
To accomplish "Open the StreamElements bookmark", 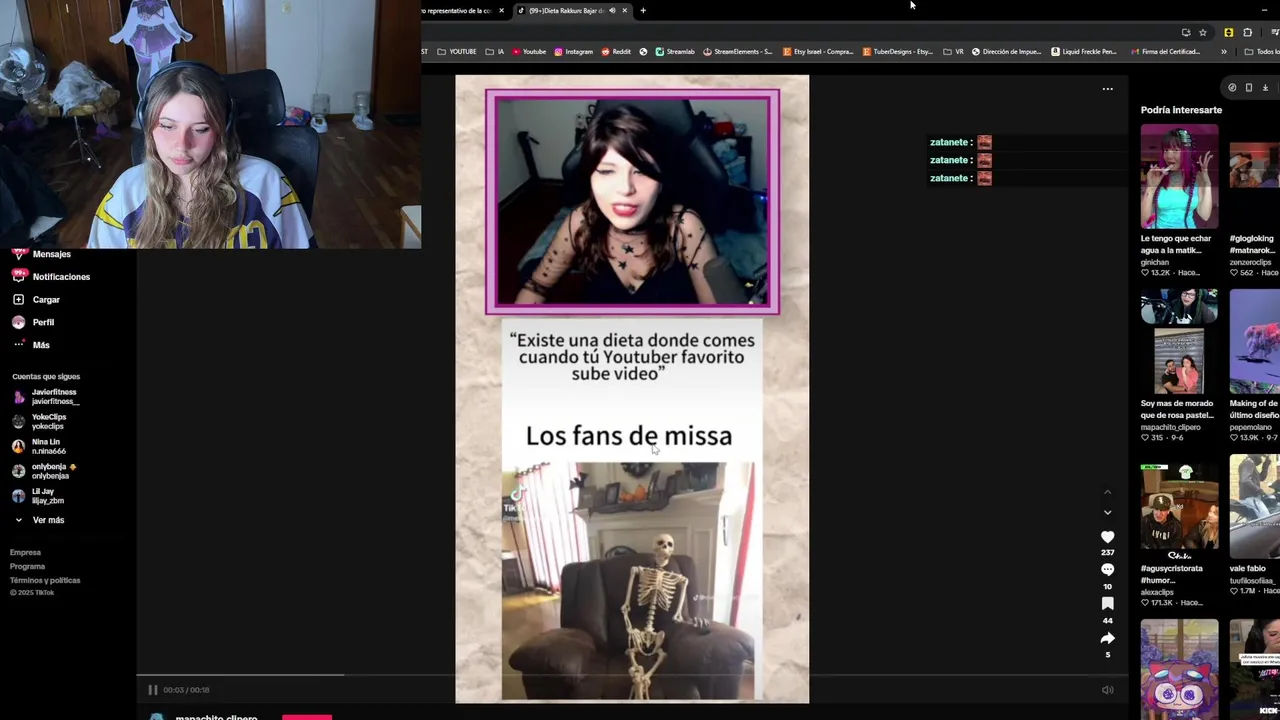I will pyautogui.click(x=738, y=51).
